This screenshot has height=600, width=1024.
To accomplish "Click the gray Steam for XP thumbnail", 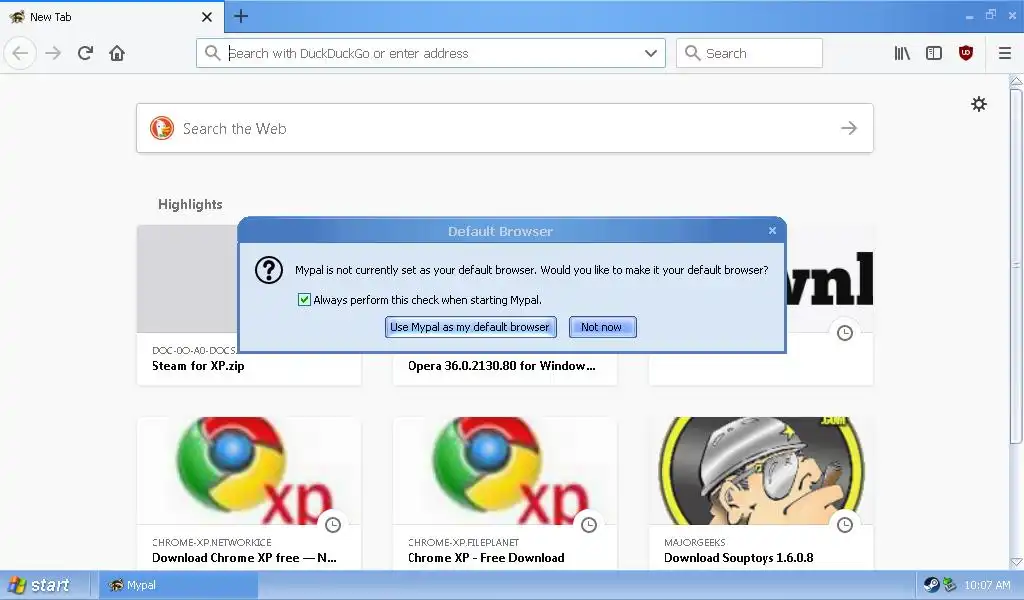I will coord(187,279).
